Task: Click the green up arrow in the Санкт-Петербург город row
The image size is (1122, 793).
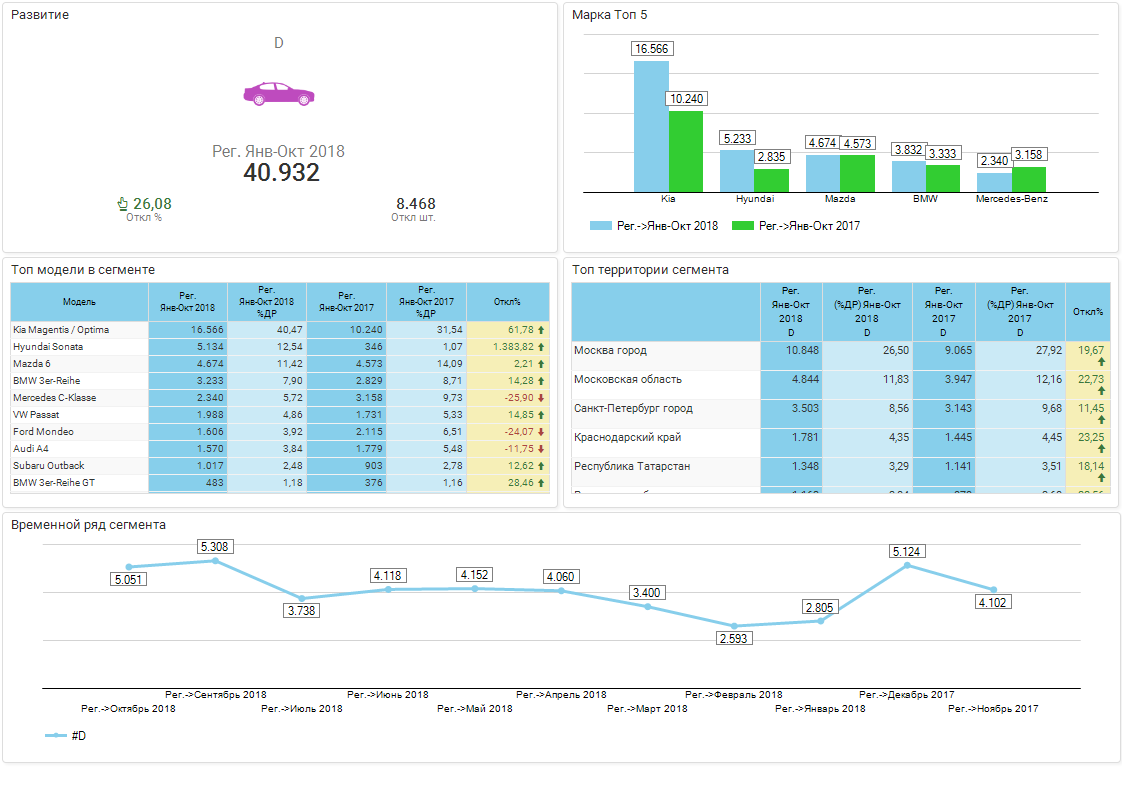Action: (1101, 419)
